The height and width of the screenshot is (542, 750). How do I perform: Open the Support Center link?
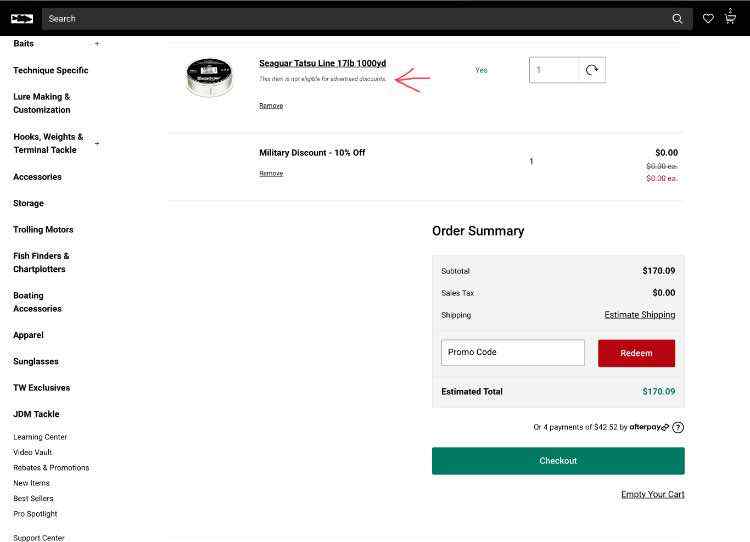[x=39, y=538]
